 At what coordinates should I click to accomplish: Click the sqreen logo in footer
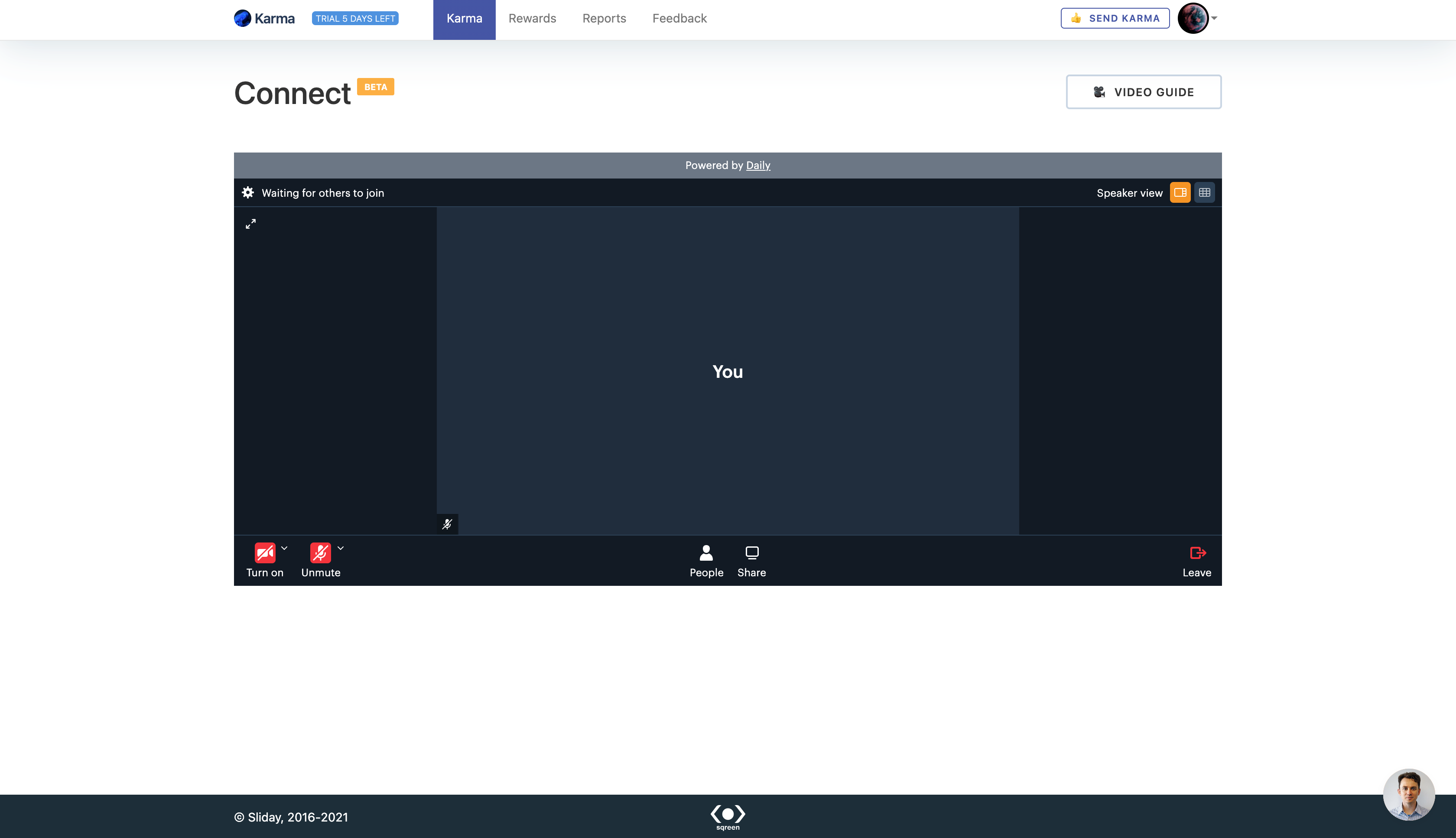728,817
